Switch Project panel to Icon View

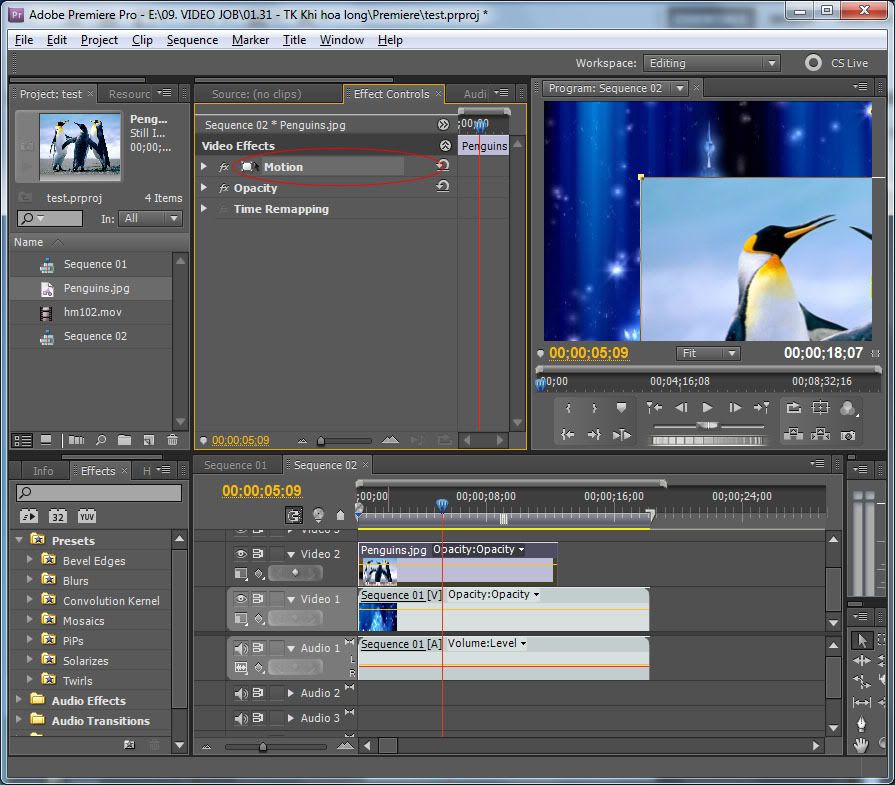coord(46,440)
